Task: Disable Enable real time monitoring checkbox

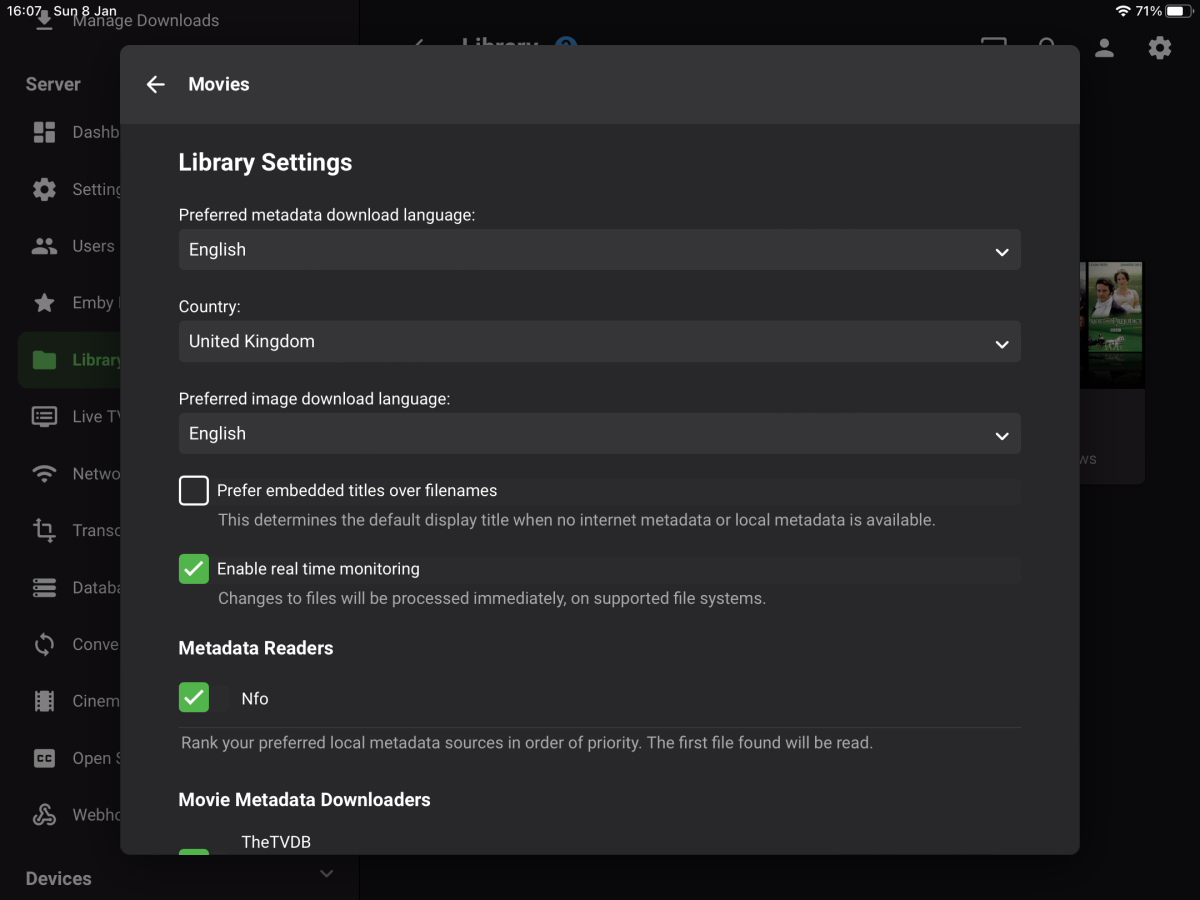Action: pyautogui.click(x=194, y=569)
